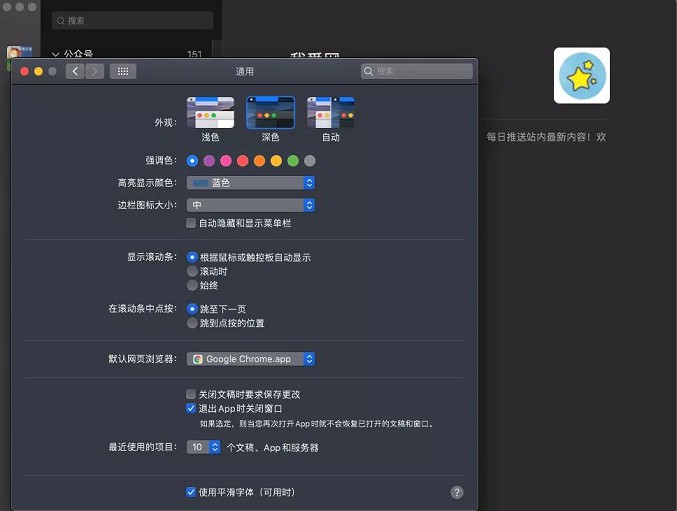Choose the purple accent color

click(209, 161)
